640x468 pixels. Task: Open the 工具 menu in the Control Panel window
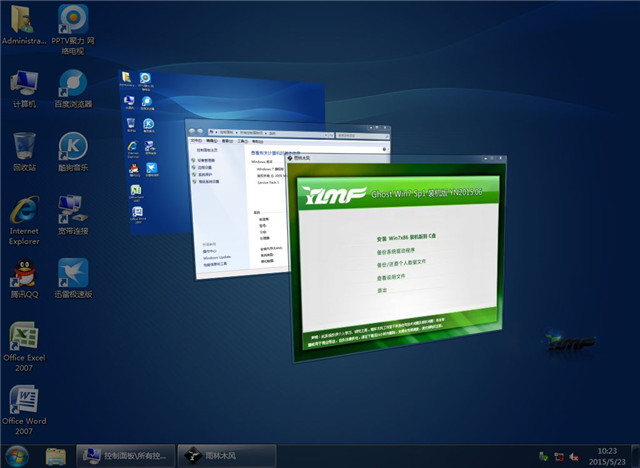(242, 141)
